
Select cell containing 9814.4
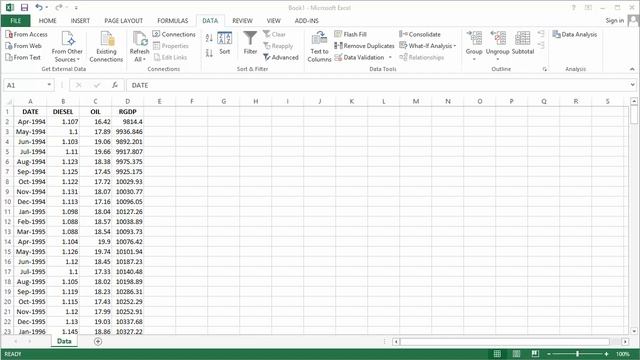[x=127, y=122]
